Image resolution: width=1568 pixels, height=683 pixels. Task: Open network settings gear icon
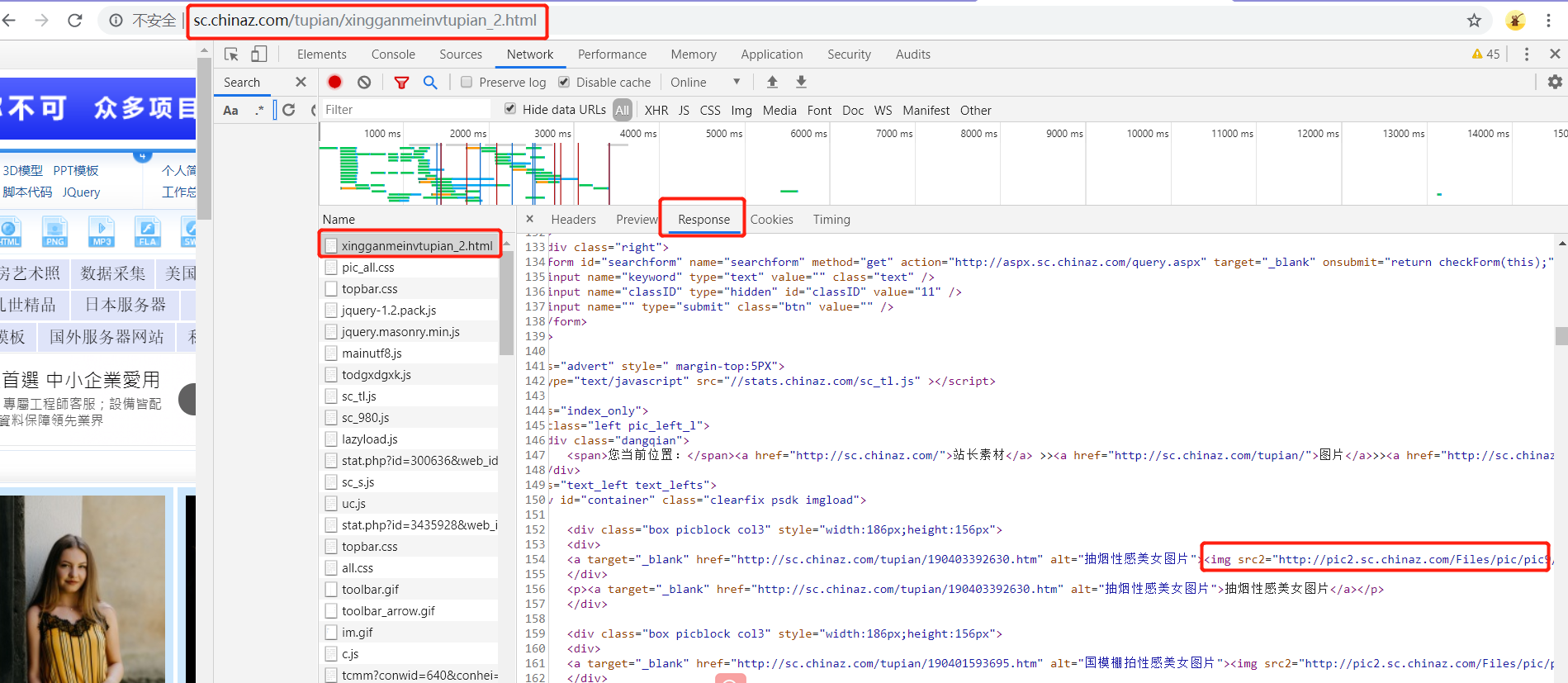click(x=1555, y=82)
